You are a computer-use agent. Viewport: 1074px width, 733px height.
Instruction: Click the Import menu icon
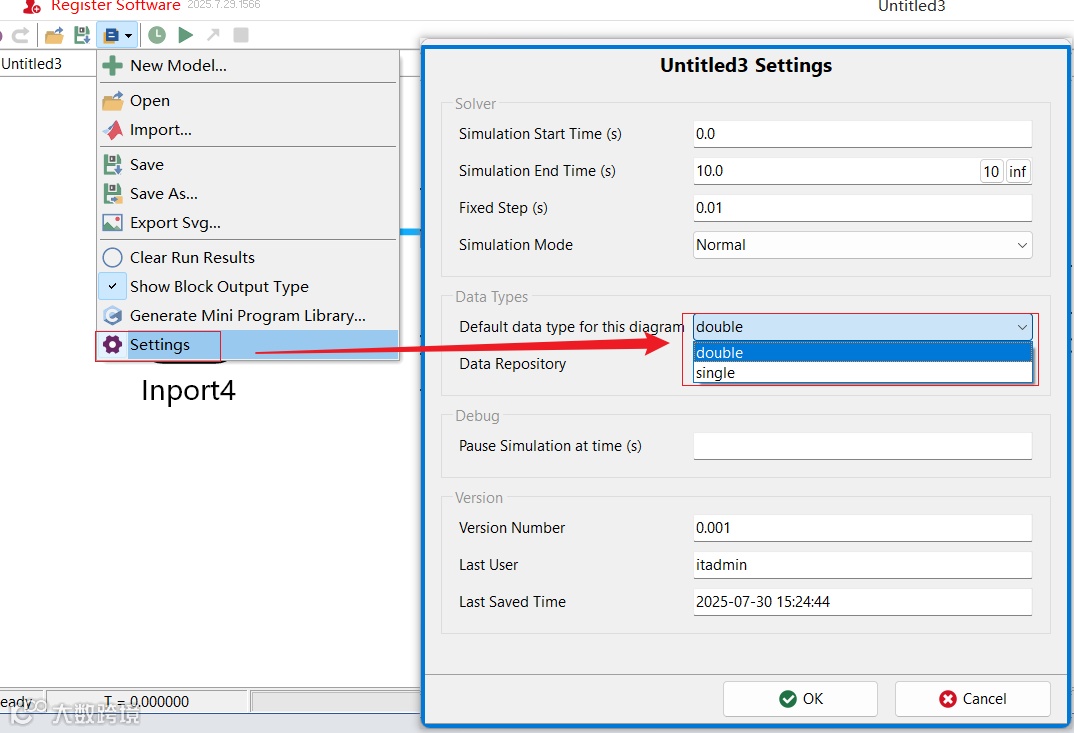[x=112, y=129]
